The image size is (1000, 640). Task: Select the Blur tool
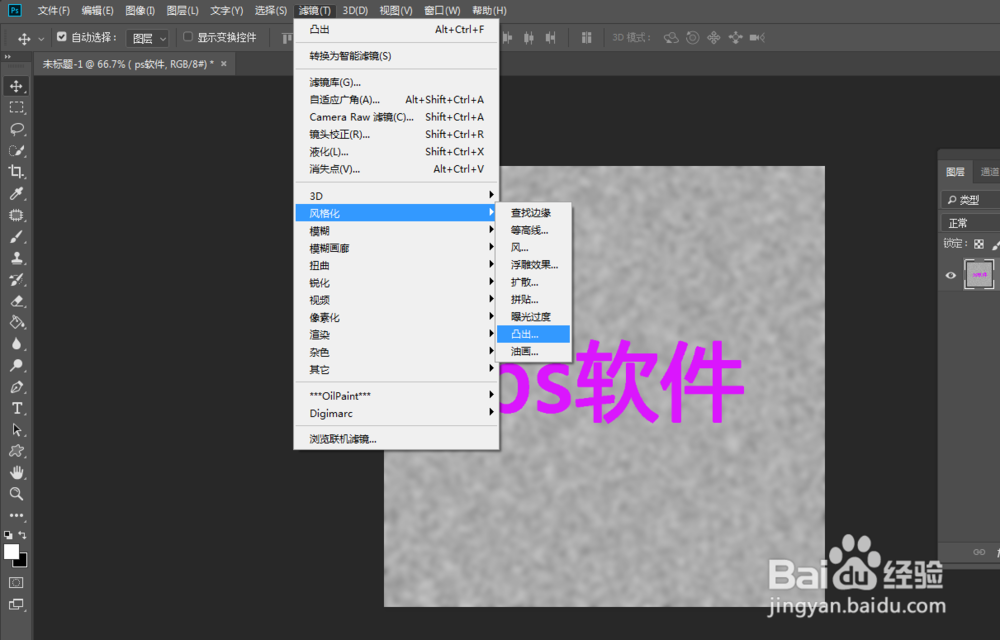pyautogui.click(x=17, y=344)
